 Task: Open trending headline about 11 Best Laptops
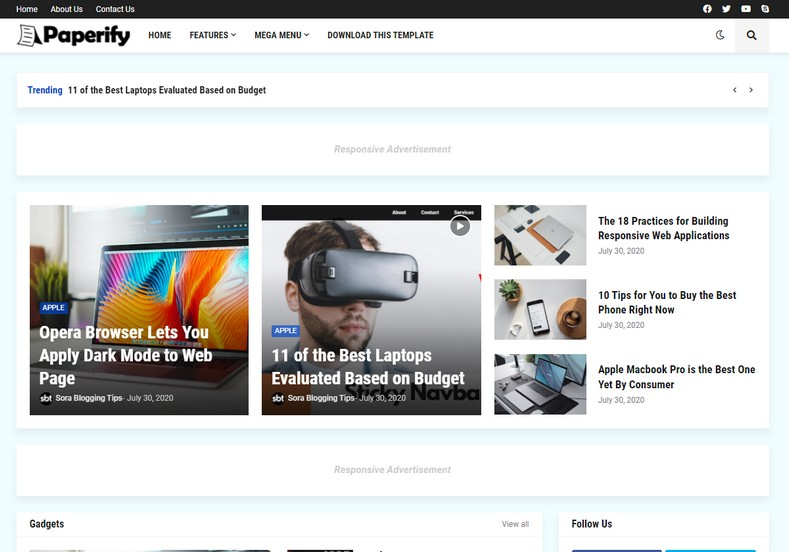[167, 90]
